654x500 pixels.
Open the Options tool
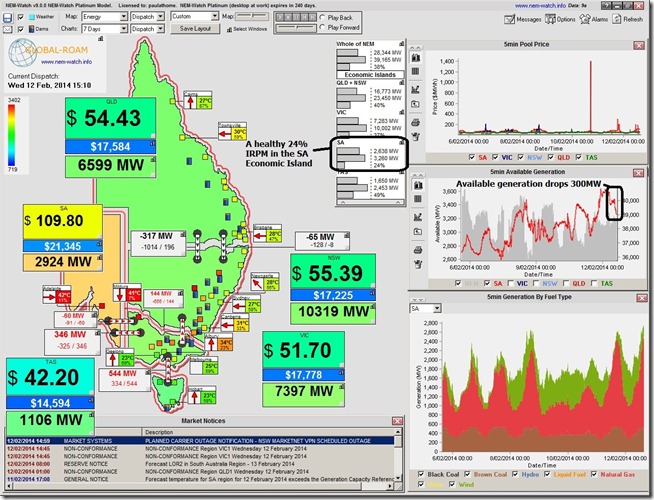pyautogui.click(x=561, y=19)
